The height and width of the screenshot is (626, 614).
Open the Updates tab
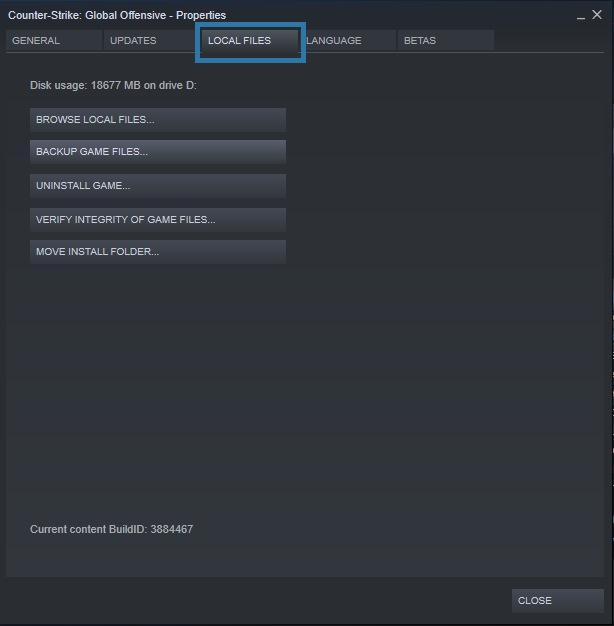pyautogui.click(x=152, y=40)
